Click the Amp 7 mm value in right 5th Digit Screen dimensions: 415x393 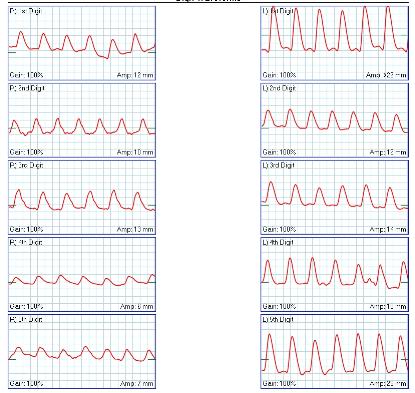point(137,384)
